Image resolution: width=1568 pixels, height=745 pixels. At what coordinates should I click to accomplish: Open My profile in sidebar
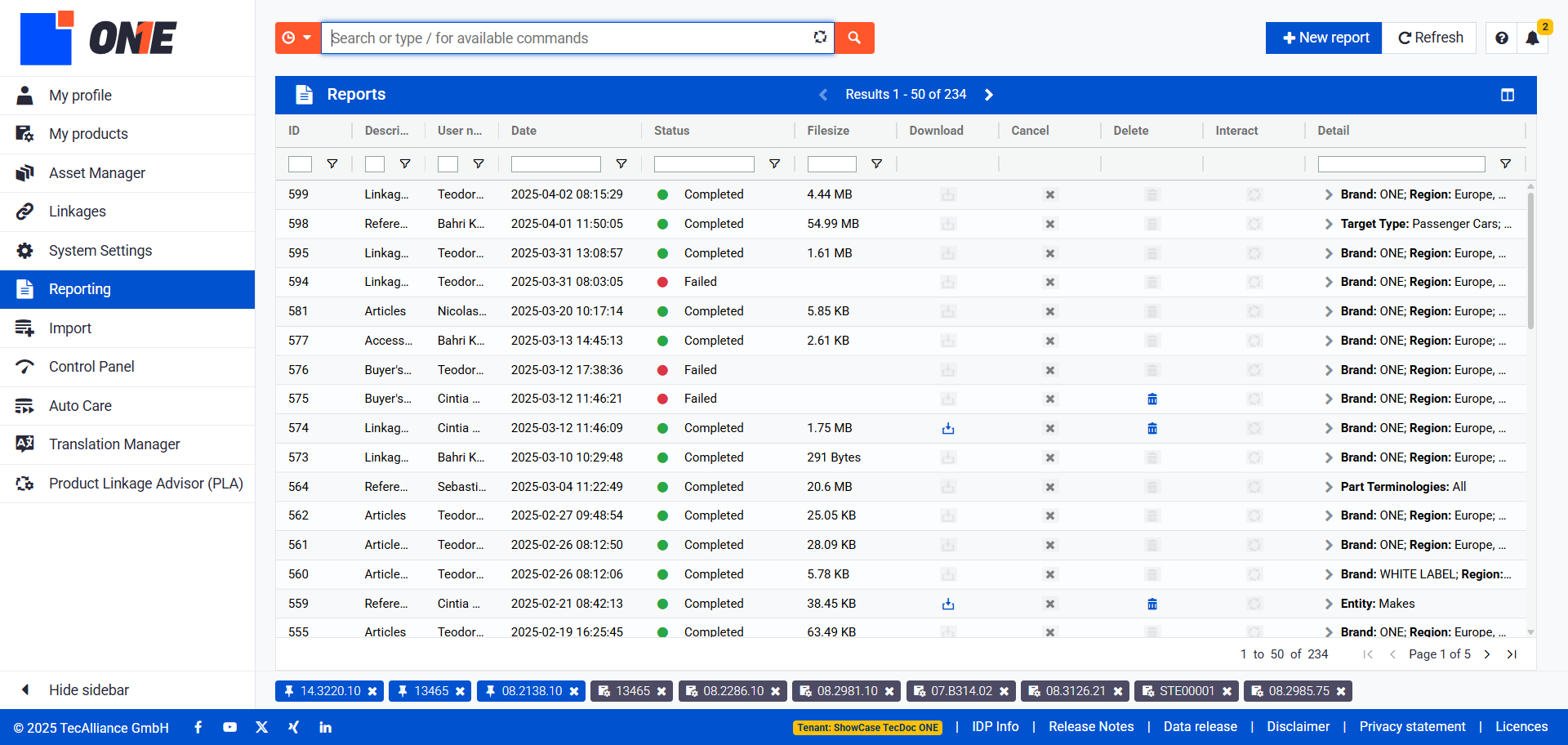tap(127, 96)
